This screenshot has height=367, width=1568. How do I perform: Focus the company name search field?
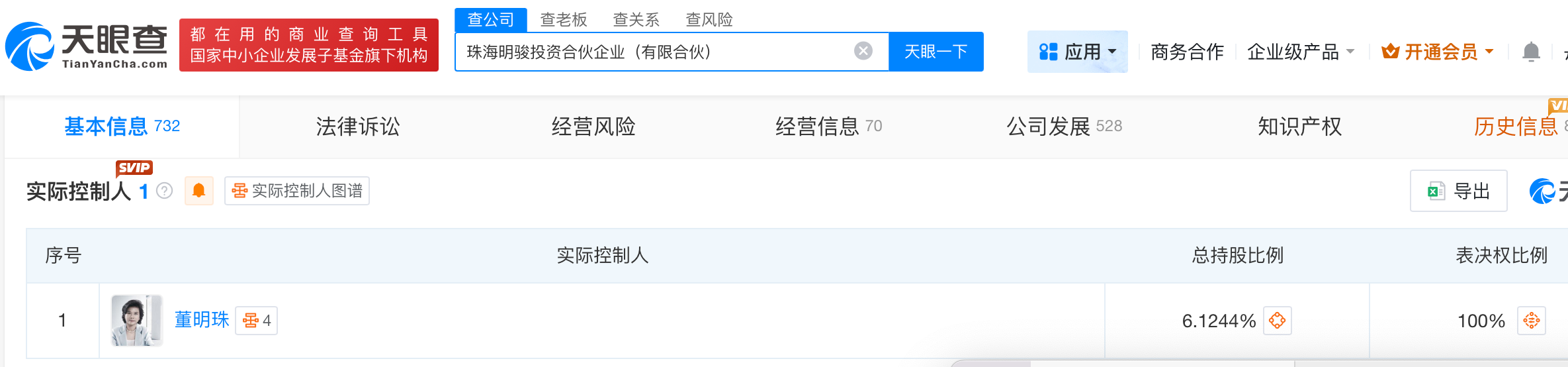click(655, 52)
